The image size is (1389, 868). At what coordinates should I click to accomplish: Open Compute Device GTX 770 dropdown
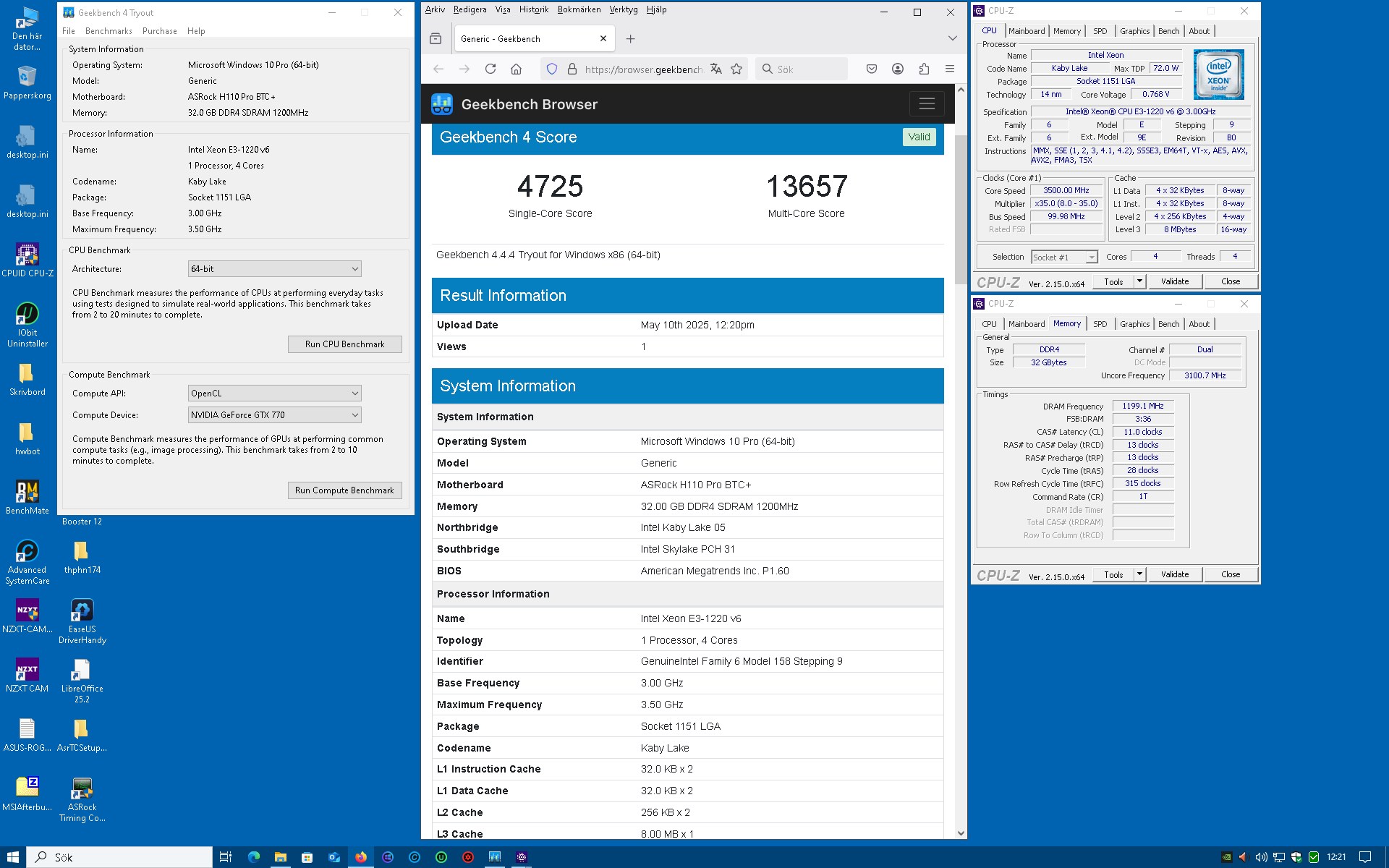274,415
